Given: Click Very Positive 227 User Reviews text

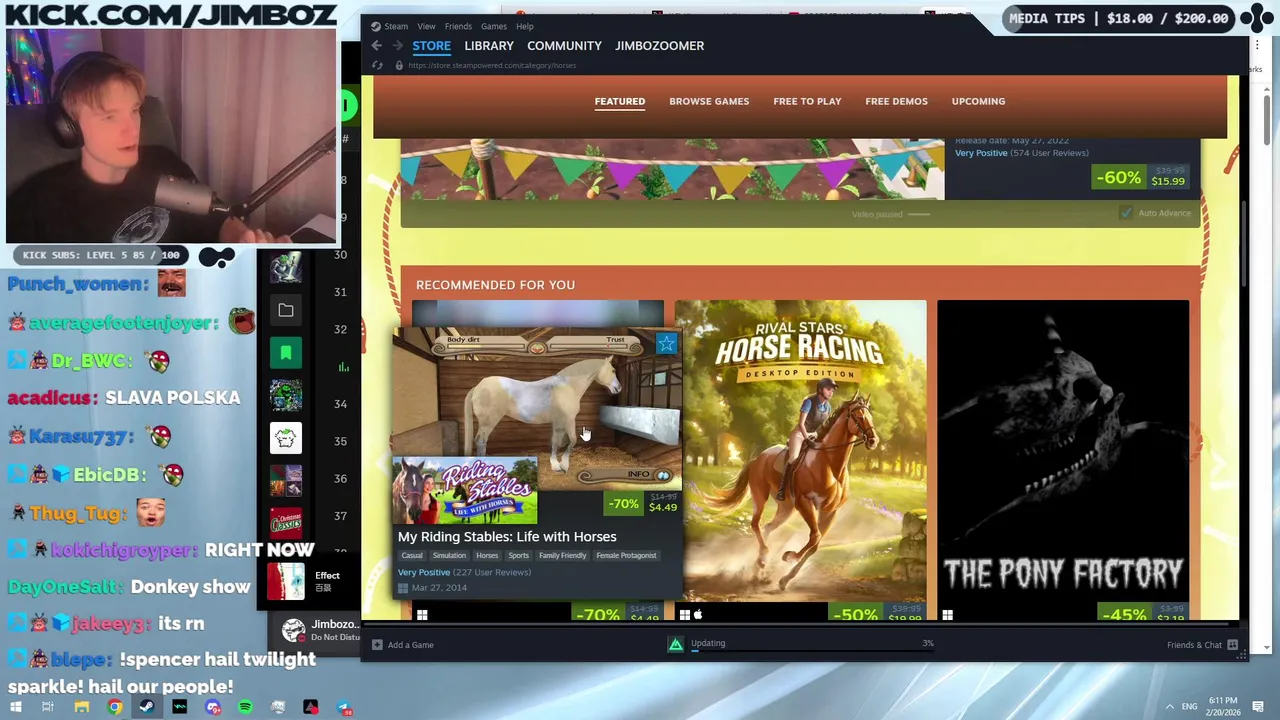Looking at the screenshot, I should pyautogui.click(x=464, y=572).
